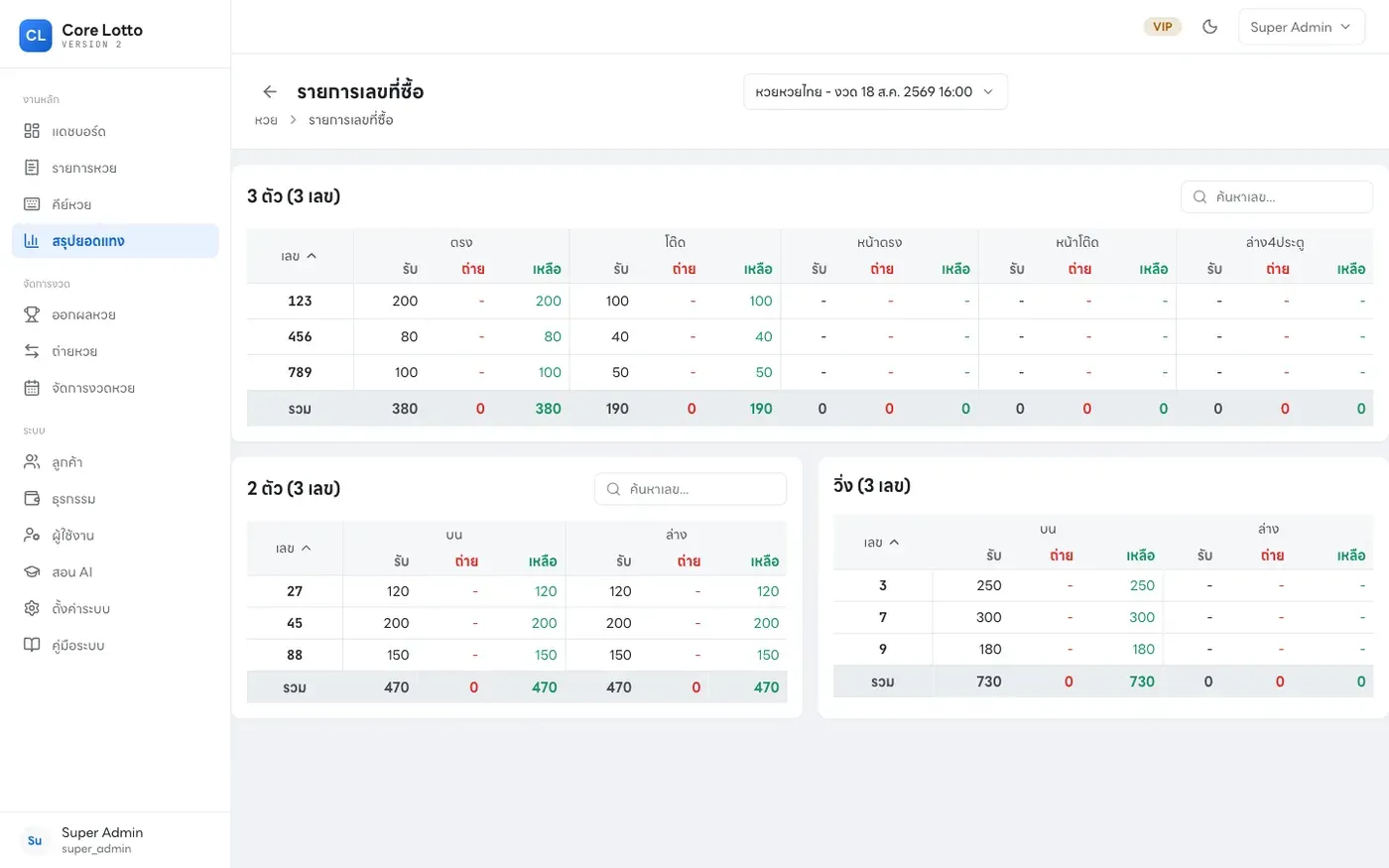Open the dashboard grid icon in sidebar
The image size is (1389, 868).
[32, 131]
